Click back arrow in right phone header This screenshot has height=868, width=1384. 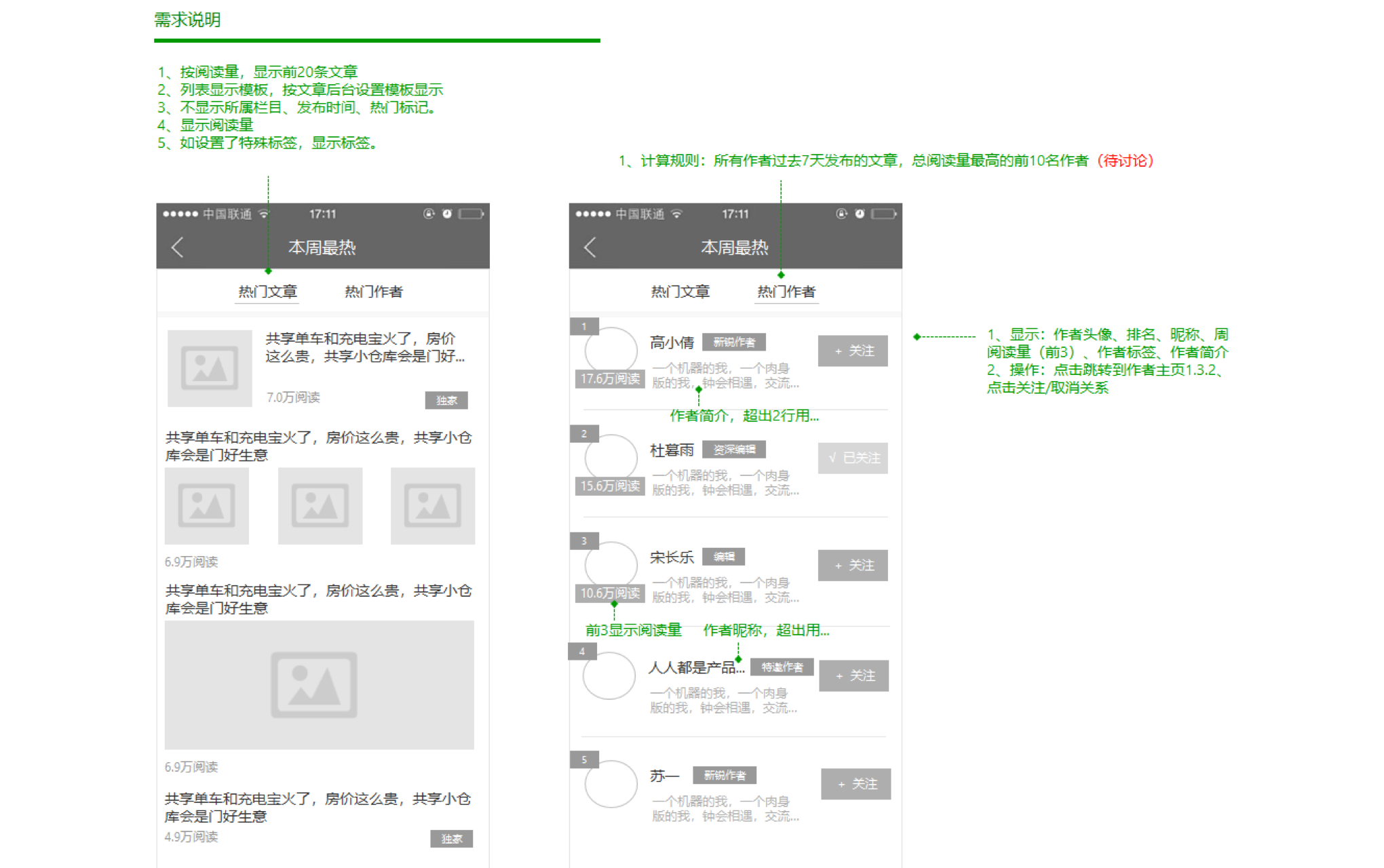click(x=590, y=248)
